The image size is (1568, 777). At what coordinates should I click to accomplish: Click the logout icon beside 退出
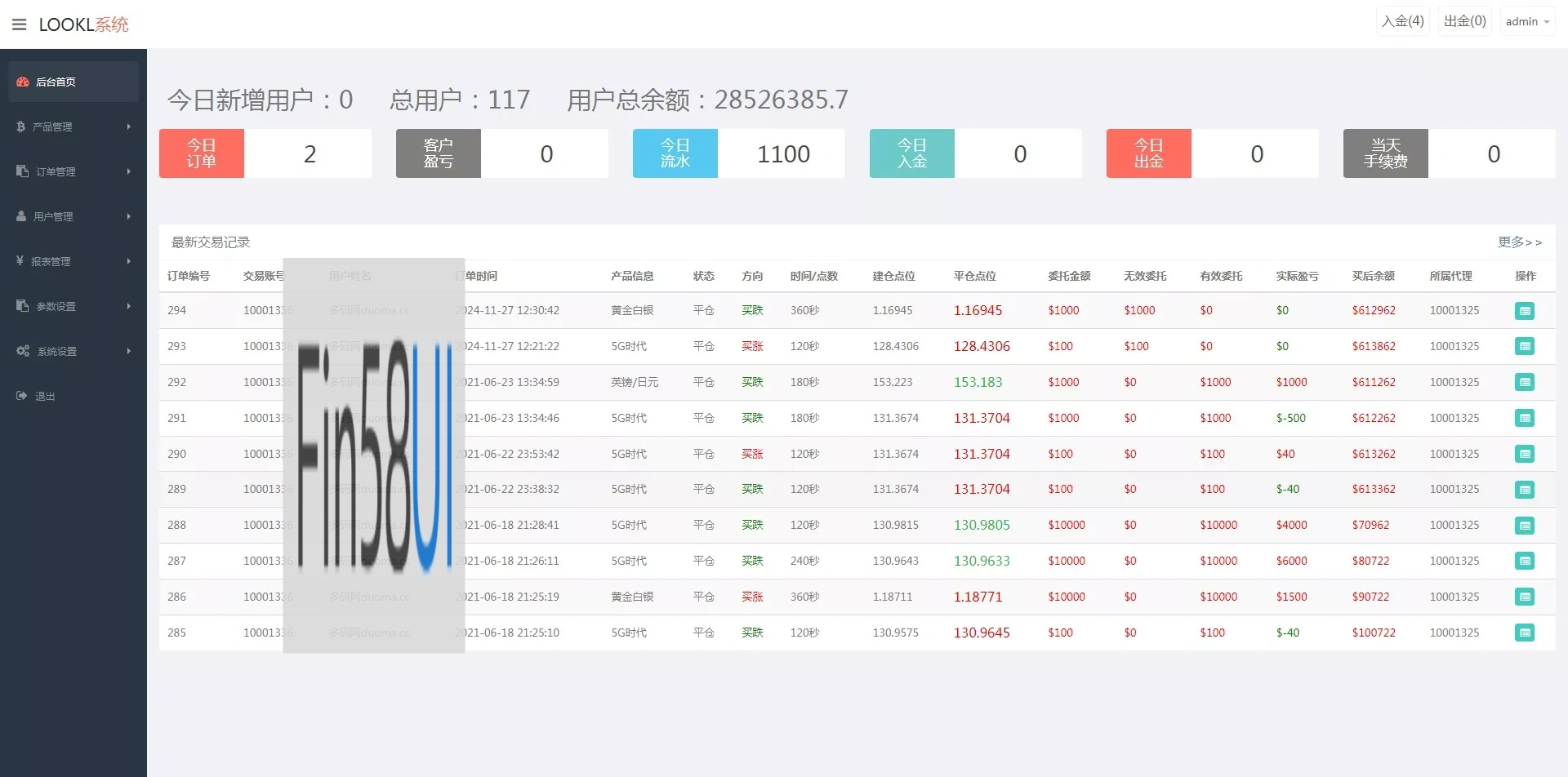click(22, 396)
